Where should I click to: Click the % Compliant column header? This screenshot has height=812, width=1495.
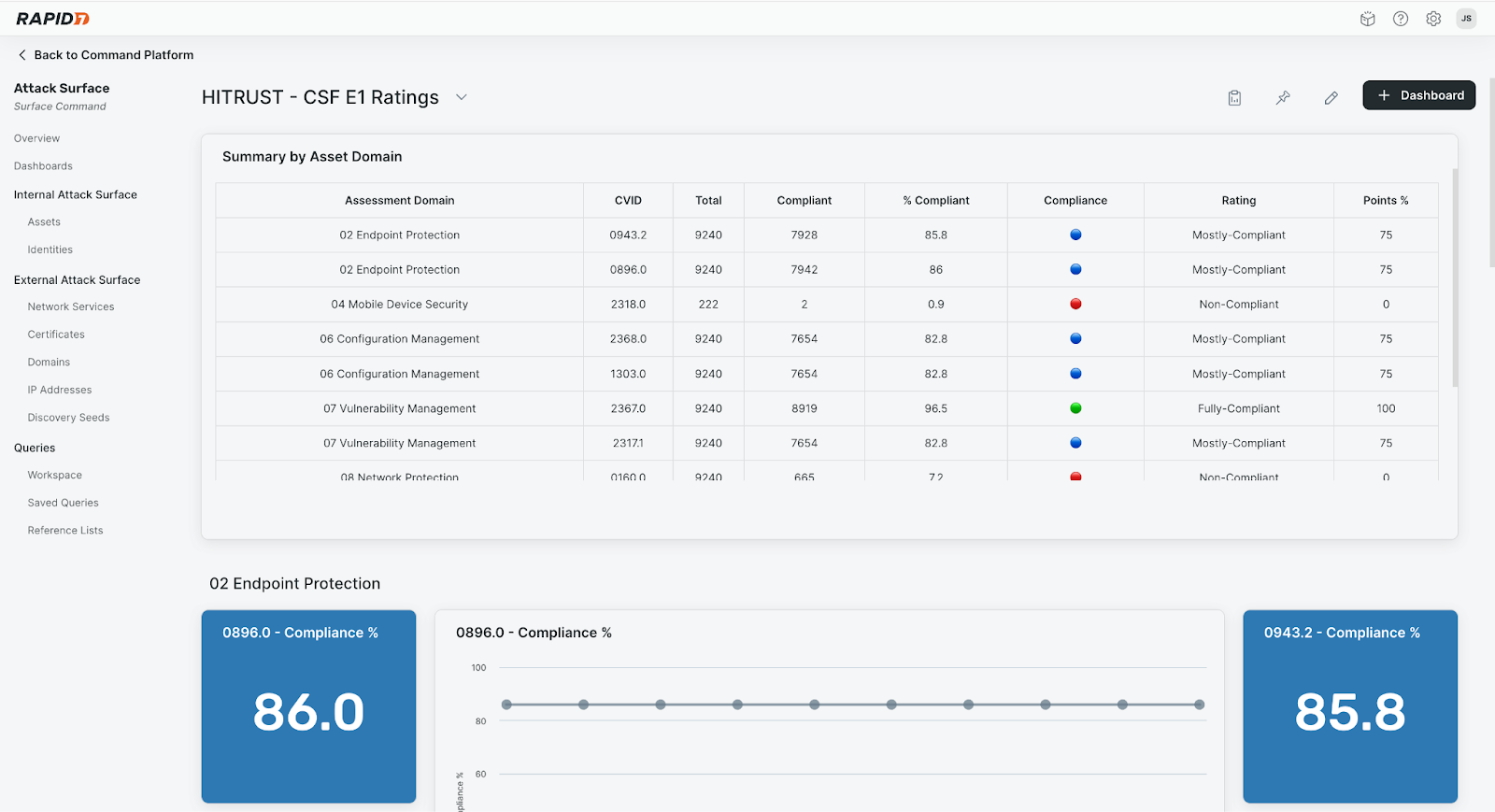pyautogui.click(x=935, y=200)
